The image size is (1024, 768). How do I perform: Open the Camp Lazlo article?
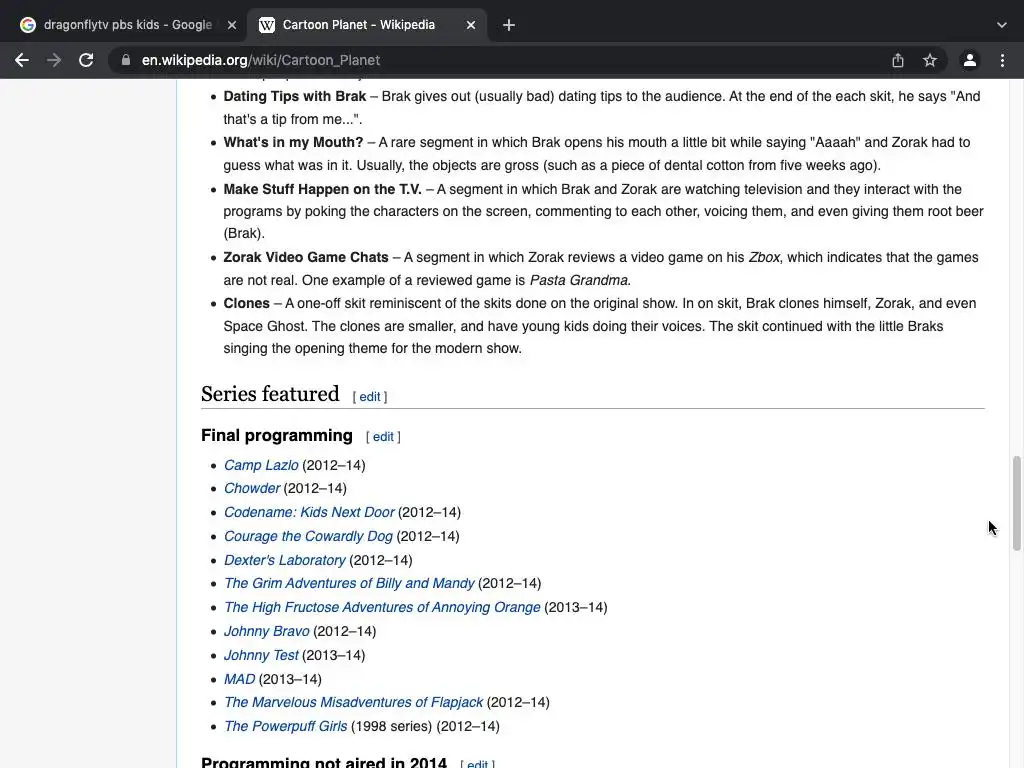261,465
